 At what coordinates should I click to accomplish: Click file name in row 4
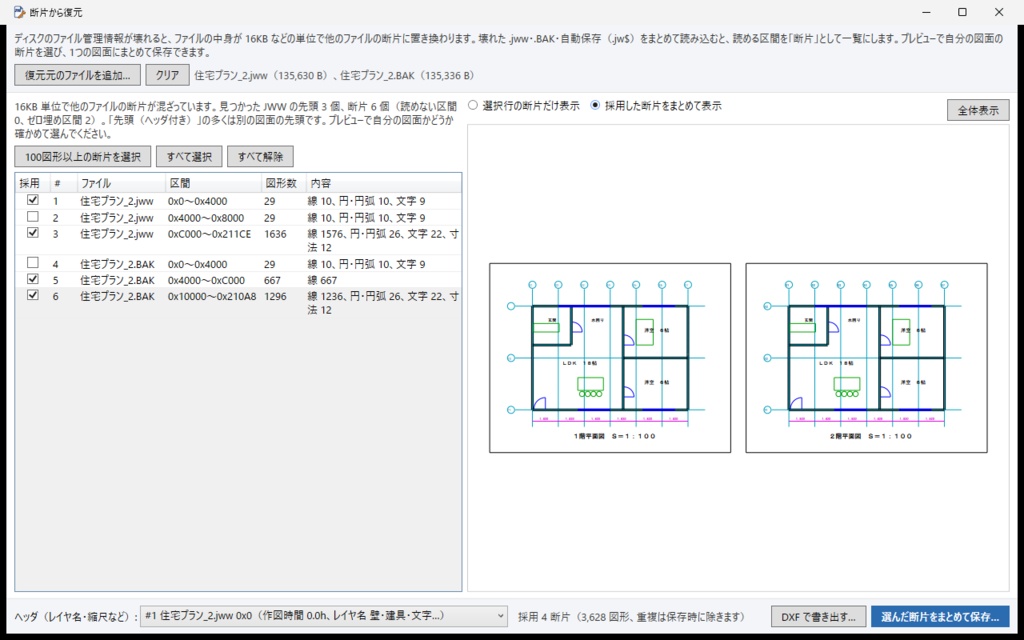pos(117,264)
